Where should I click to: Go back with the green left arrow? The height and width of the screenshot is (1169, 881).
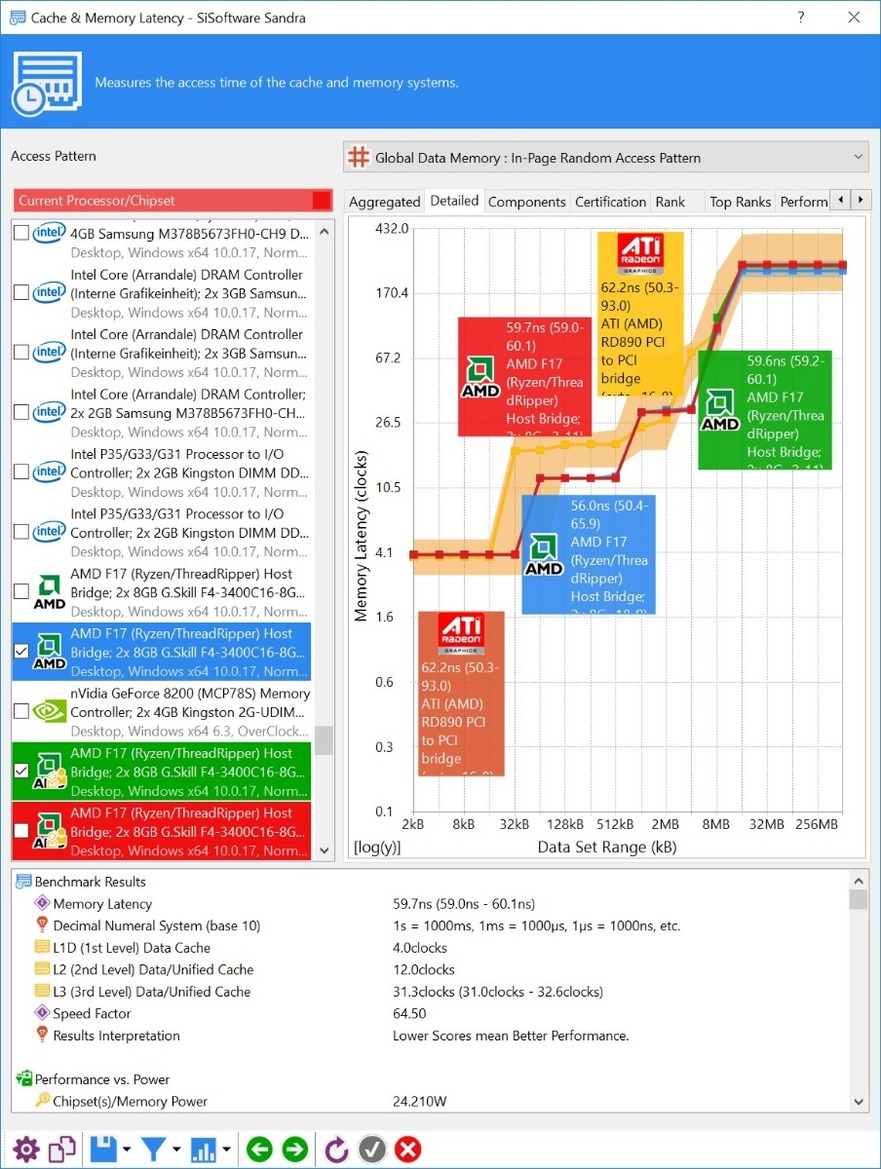259,1149
